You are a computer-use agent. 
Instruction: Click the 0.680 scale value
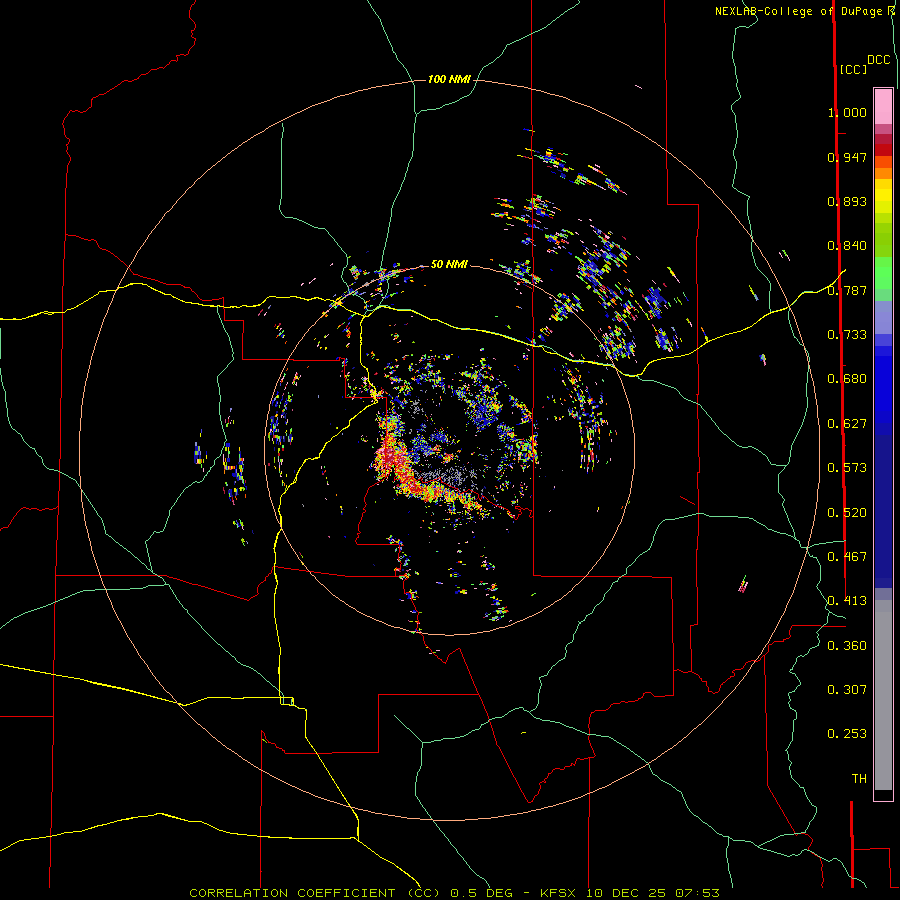click(847, 379)
